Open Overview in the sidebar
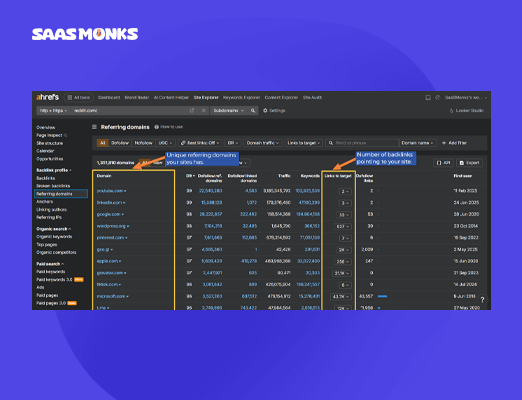This screenshot has height=400, width=522. [x=46, y=127]
